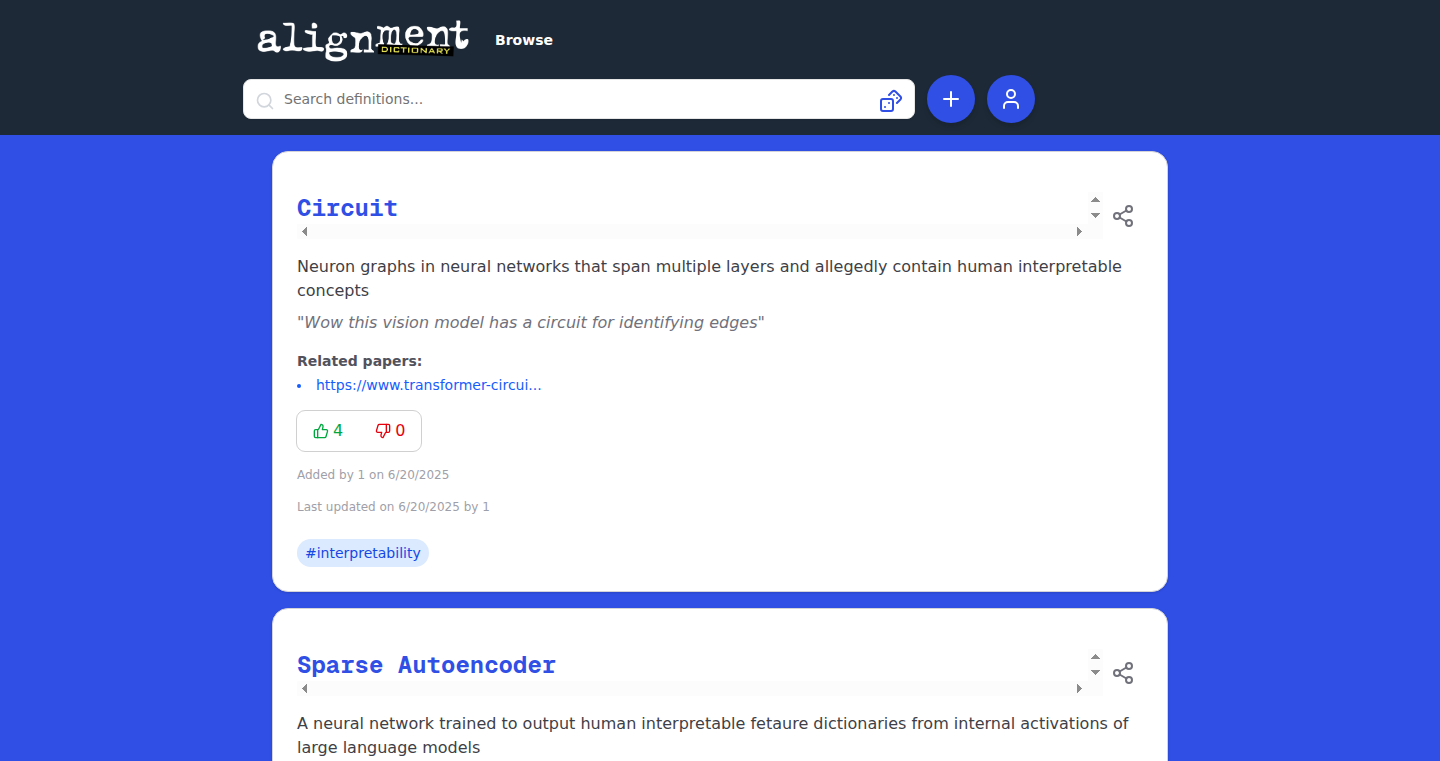This screenshot has height=761, width=1440.
Task: Open the Alignment Dictionary logo home
Action: tap(363, 40)
